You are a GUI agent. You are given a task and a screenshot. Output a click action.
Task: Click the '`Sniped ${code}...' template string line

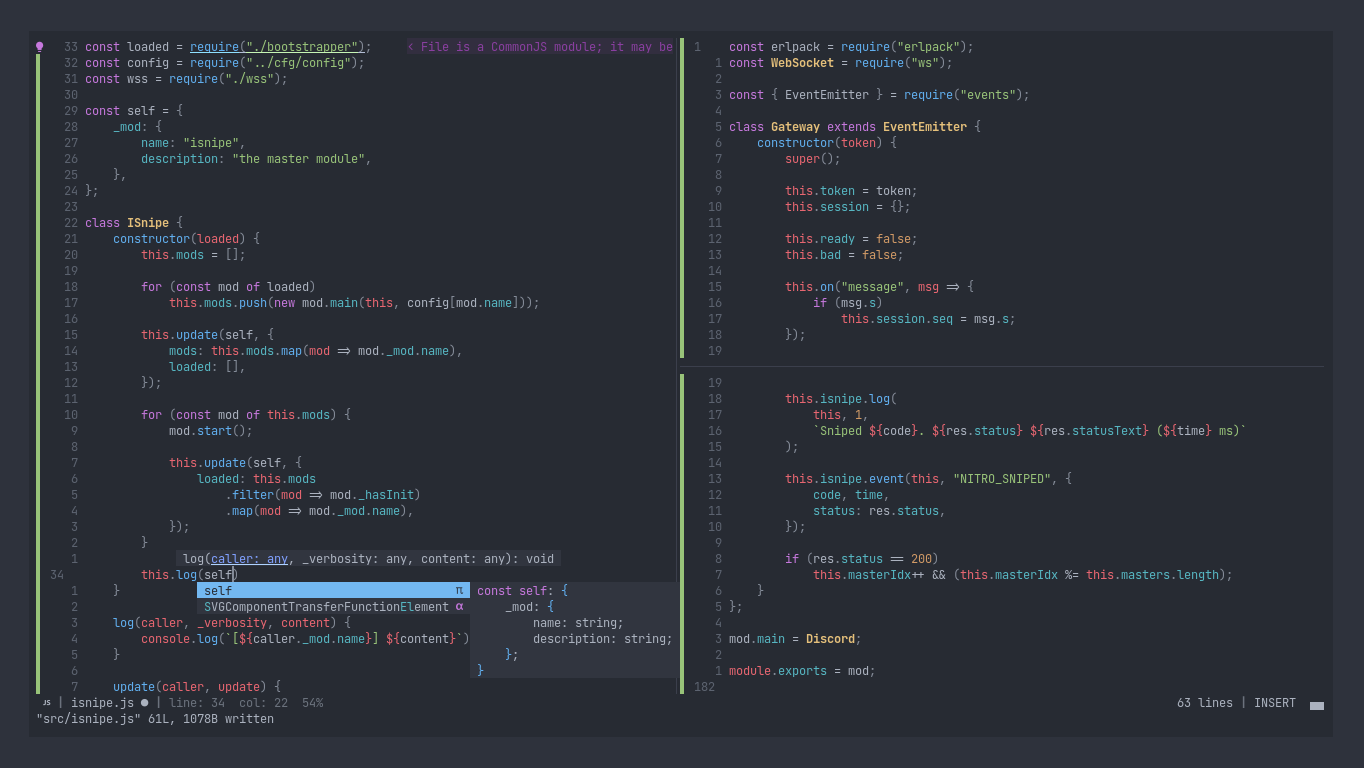click(x=1030, y=430)
